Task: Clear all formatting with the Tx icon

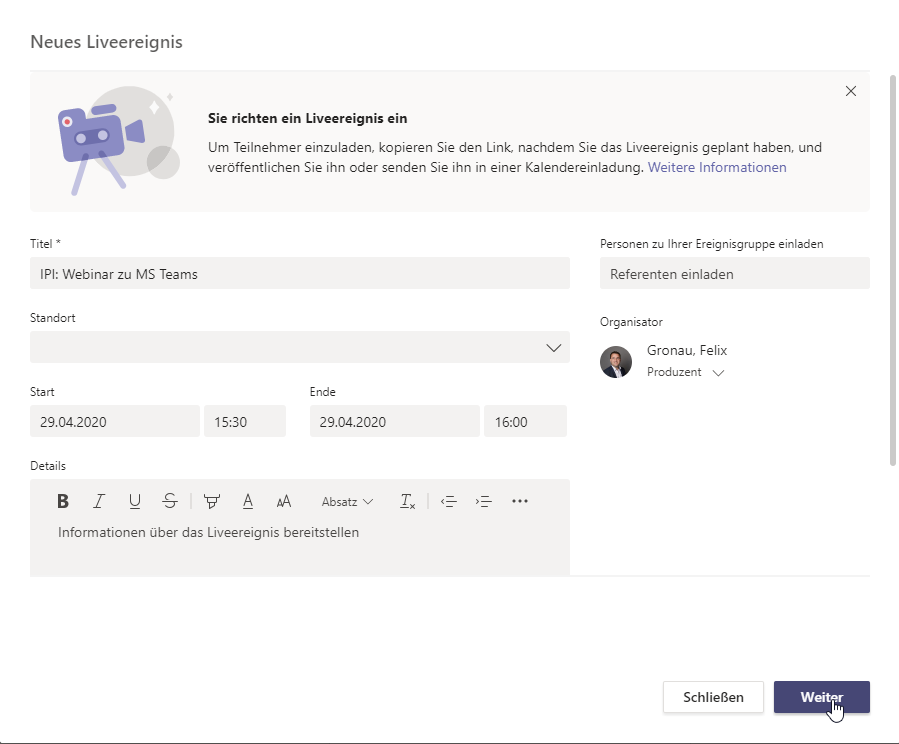Action: pos(407,502)
